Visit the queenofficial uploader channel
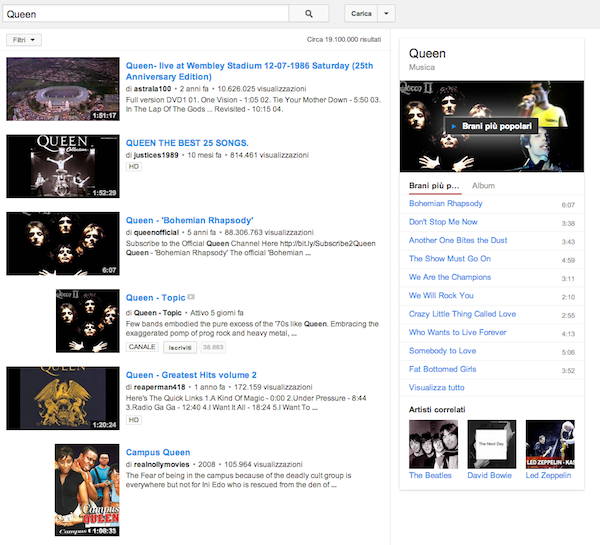600x545 pixels. [x=156, y=232]
